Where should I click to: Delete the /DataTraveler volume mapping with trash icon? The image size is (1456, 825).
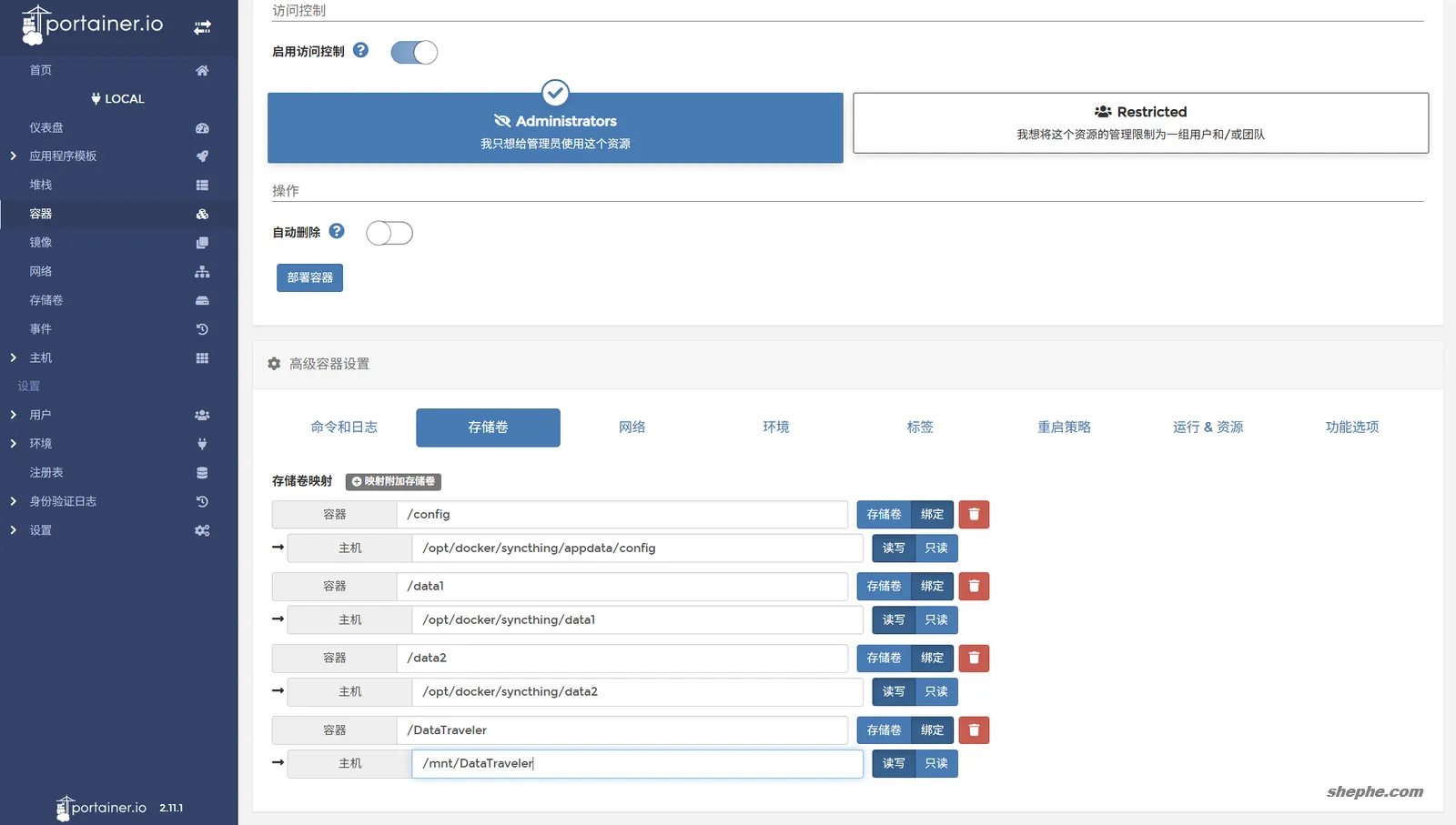click(973, 729)
